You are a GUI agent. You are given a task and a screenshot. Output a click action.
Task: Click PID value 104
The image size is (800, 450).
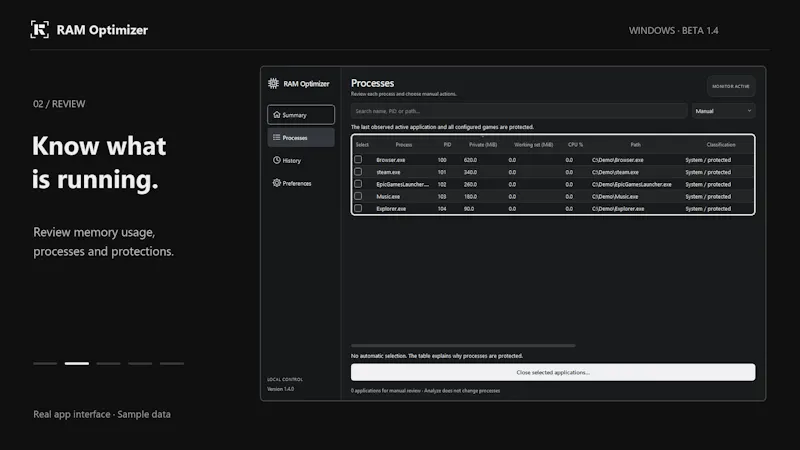coord(442,209)
